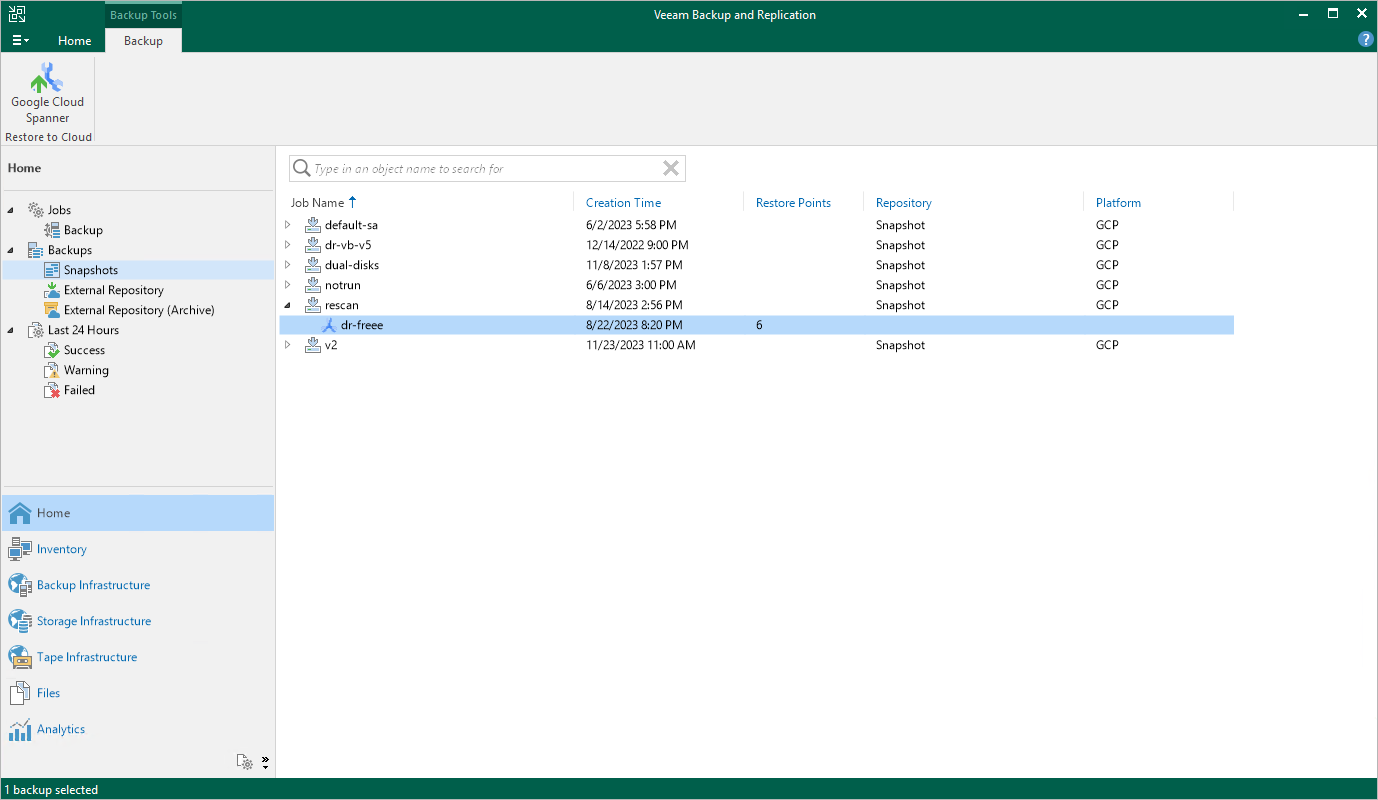Click creation time 6/2/2023 5:58 PM
Image resolution: width=1378 pixels, height=800 pixels.
631,225
